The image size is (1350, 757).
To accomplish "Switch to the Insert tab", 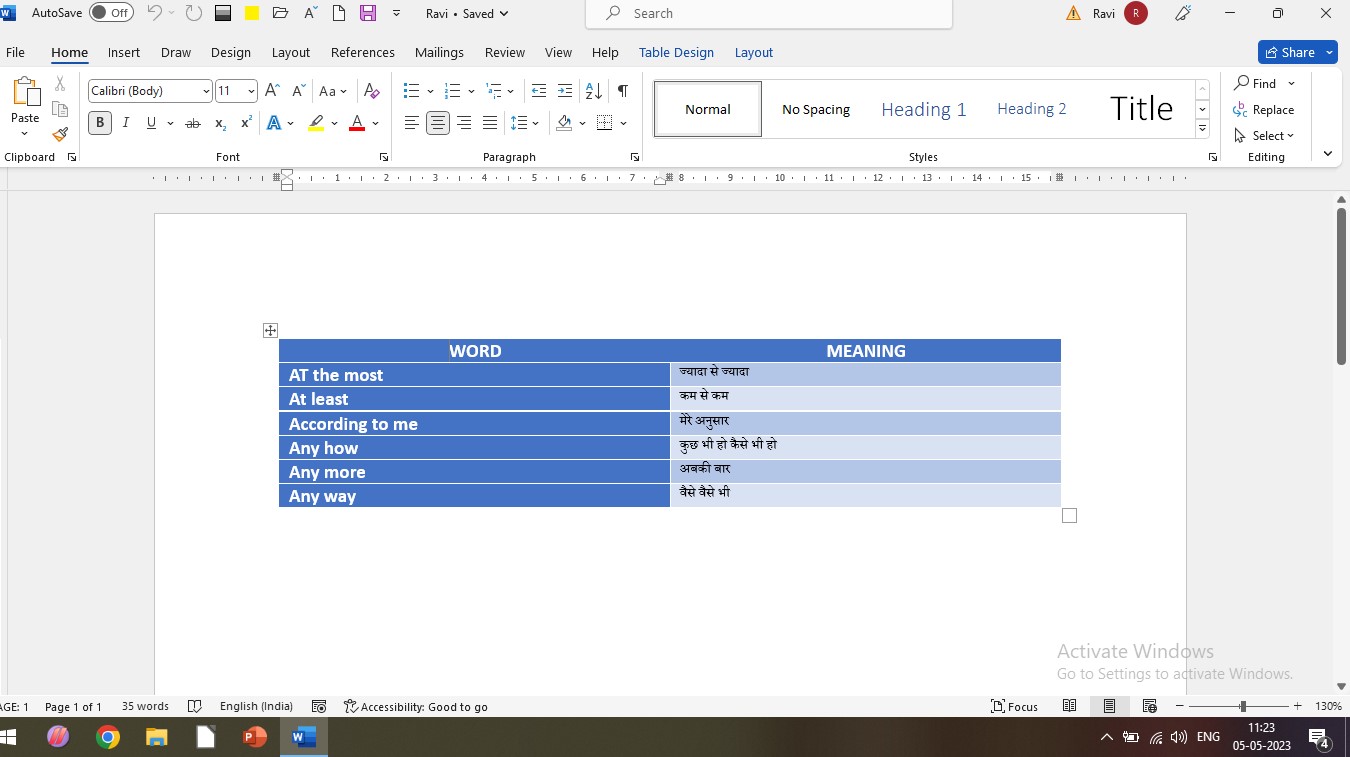I will [124, 52].
